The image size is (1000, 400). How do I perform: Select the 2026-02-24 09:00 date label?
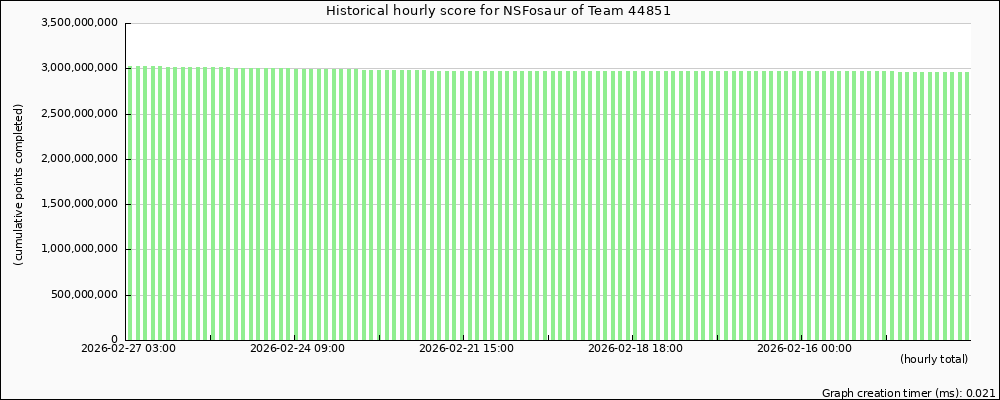[297, 349]
